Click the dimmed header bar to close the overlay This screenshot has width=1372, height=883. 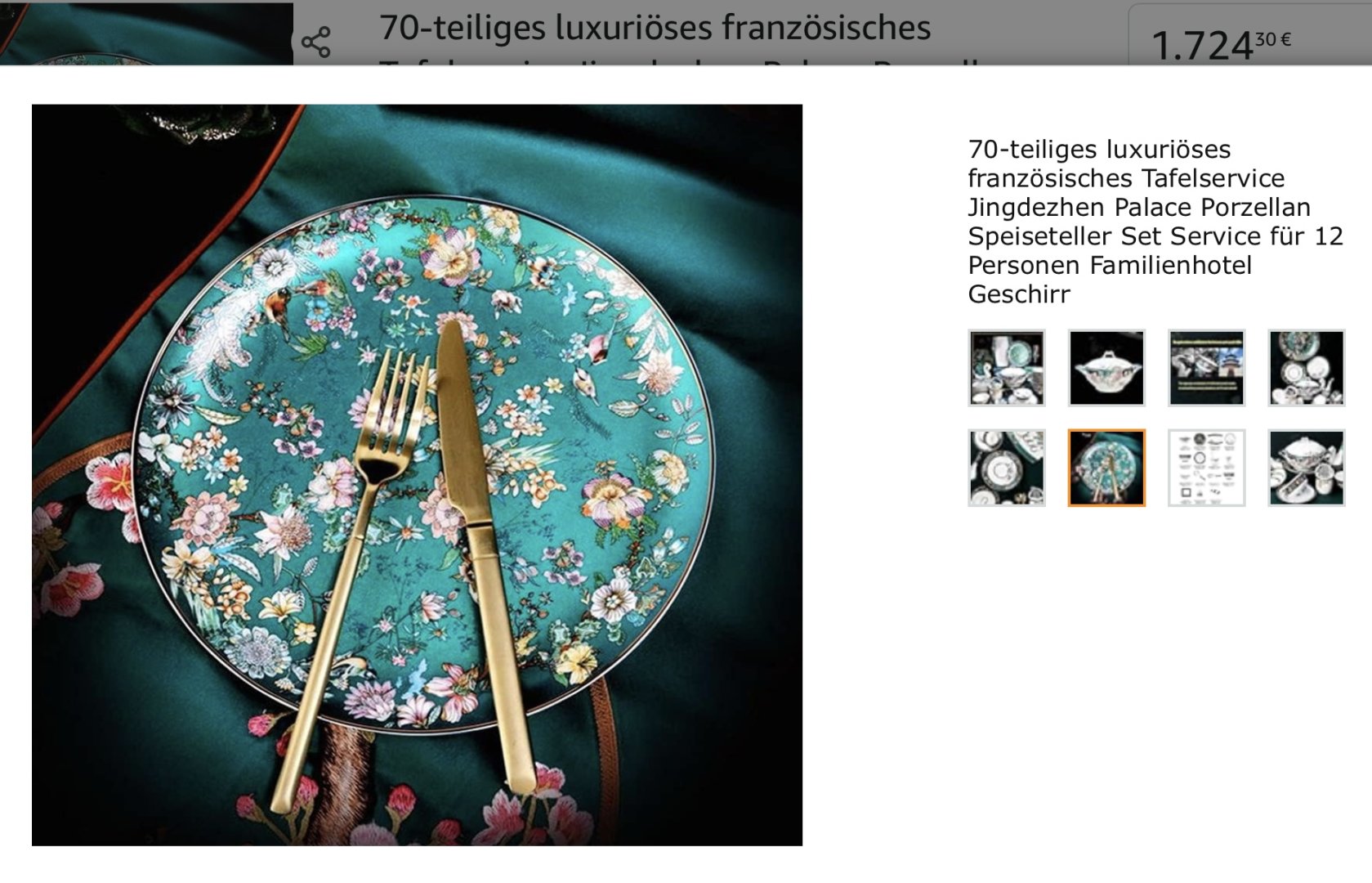[686, 33]
